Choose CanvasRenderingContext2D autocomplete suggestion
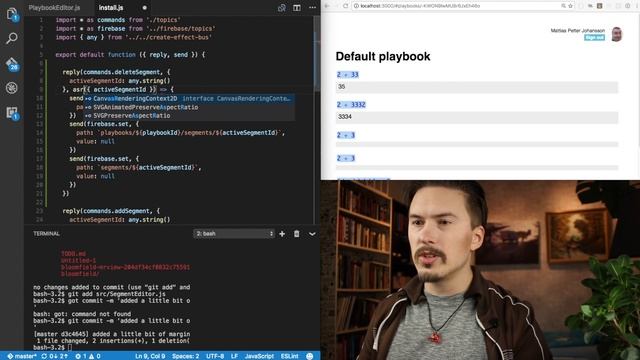 pos(189,98)
